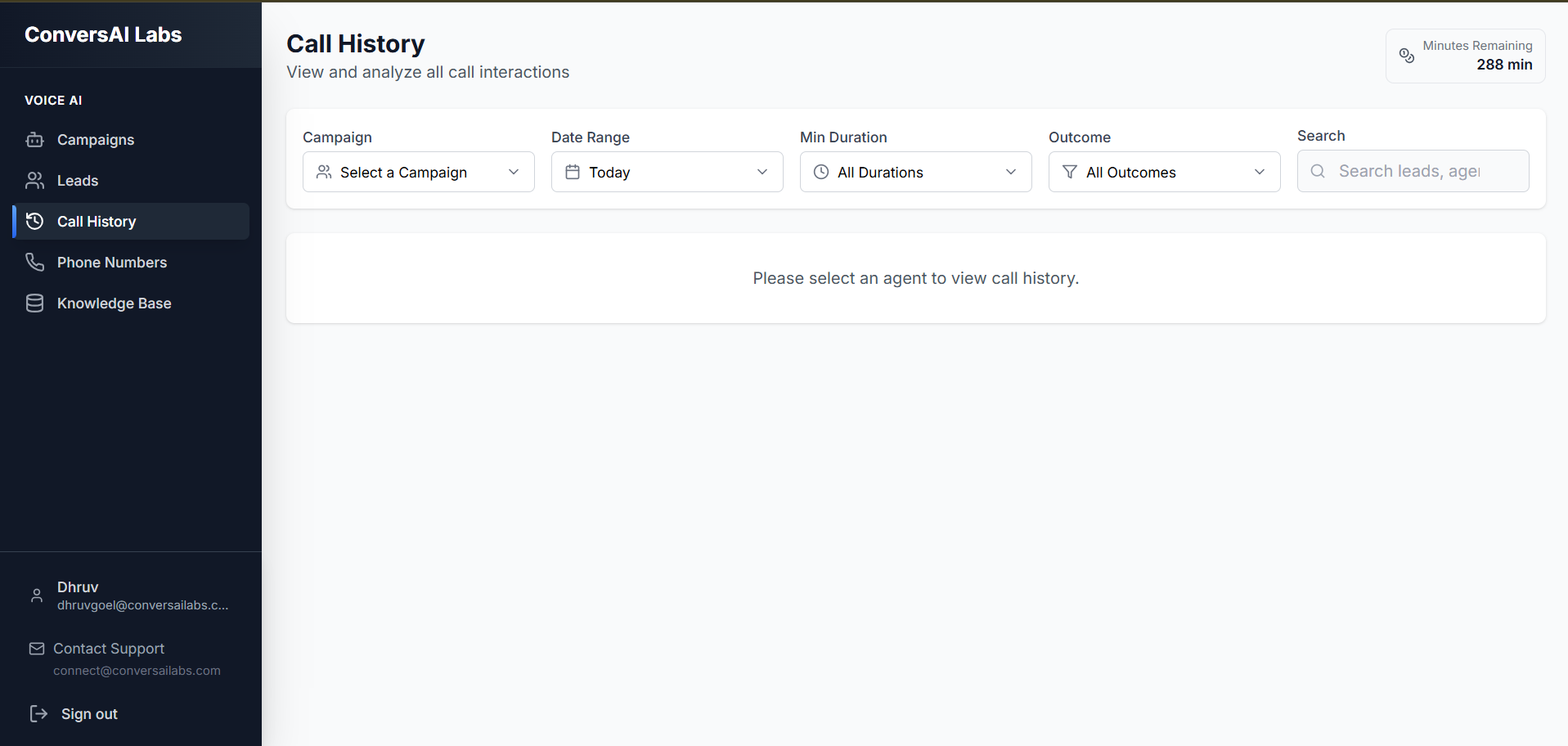Click the people icon in Campaign selector

click(324, 172)
